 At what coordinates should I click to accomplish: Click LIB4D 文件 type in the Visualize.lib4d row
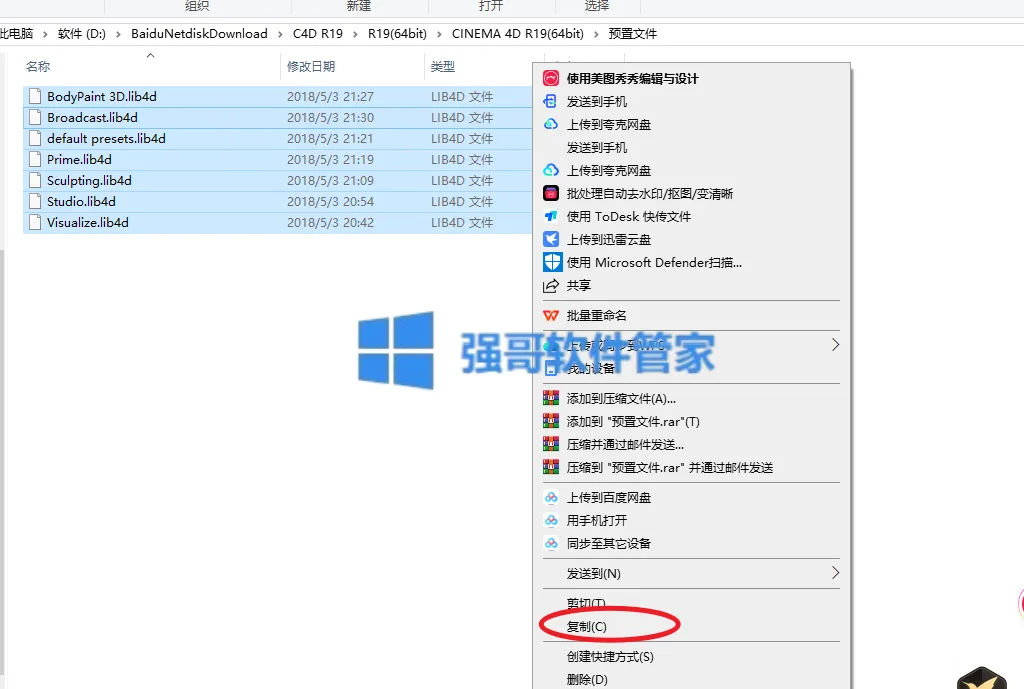coord(462,222)
